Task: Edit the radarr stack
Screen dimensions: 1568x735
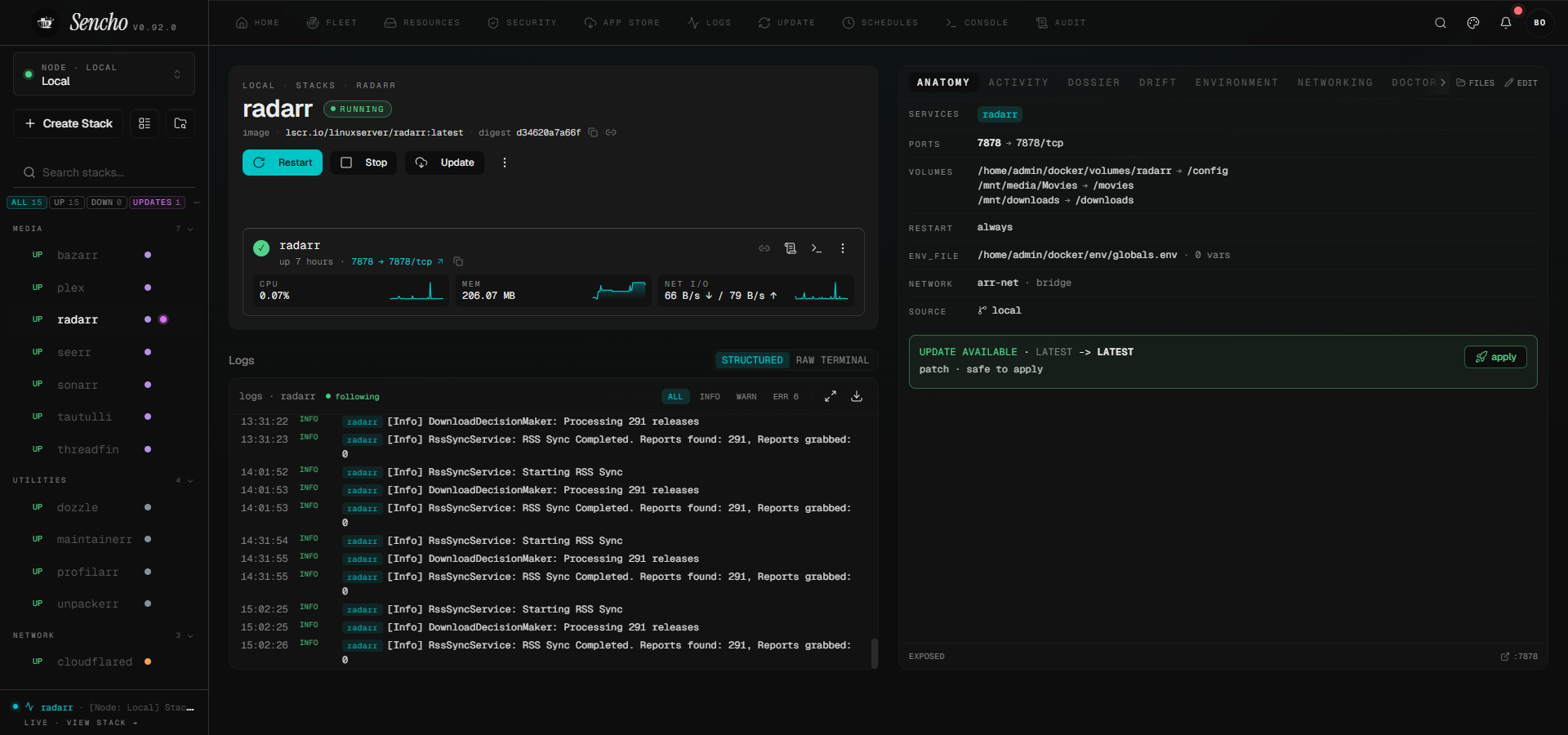Action: (1521, 82)
